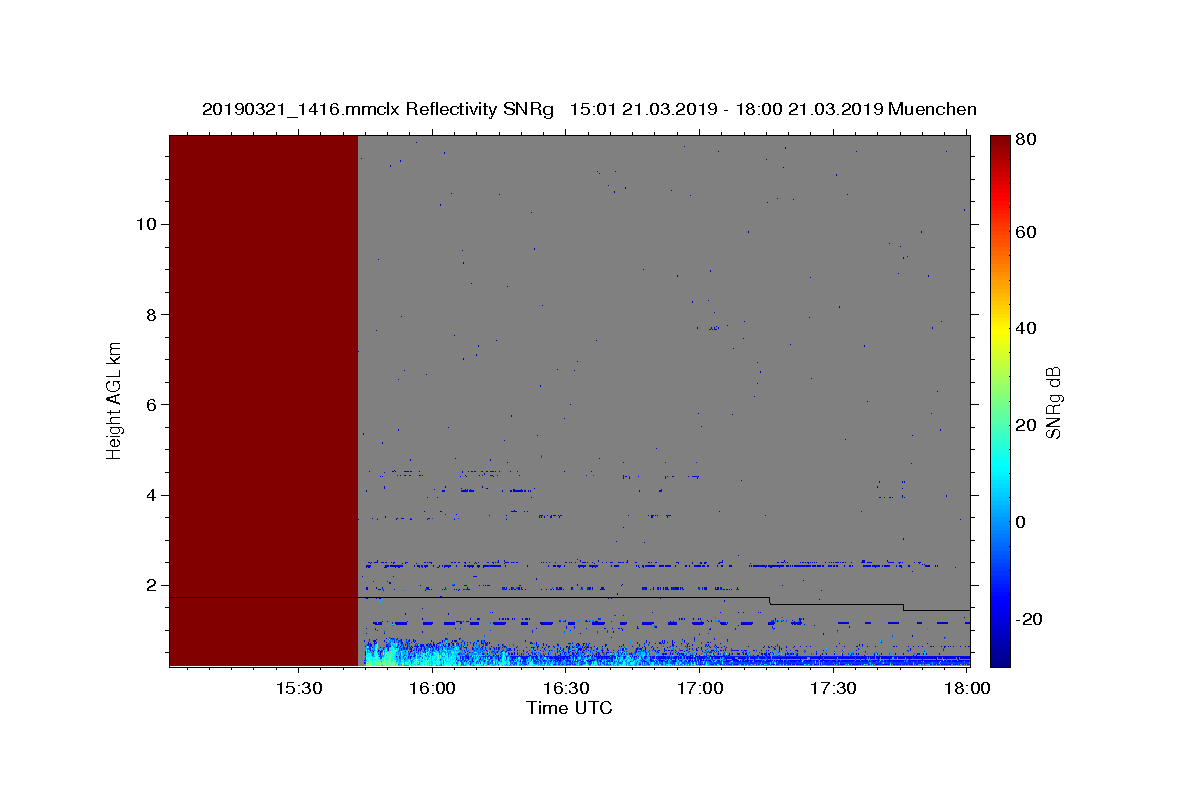The width and height of the screenshot is (1200, 800).
Task: Click the colorbar value 0
Action: click(1020, 522)
